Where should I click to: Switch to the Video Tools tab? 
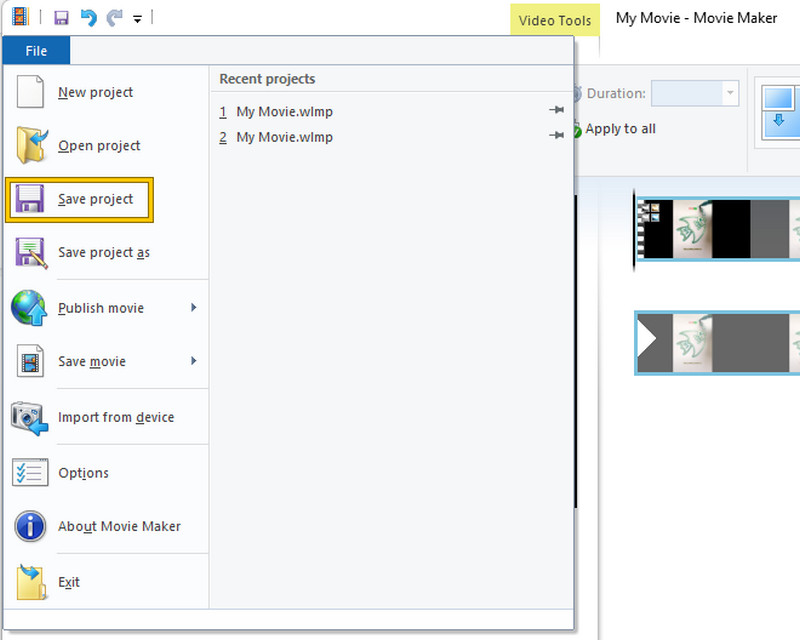555,20
